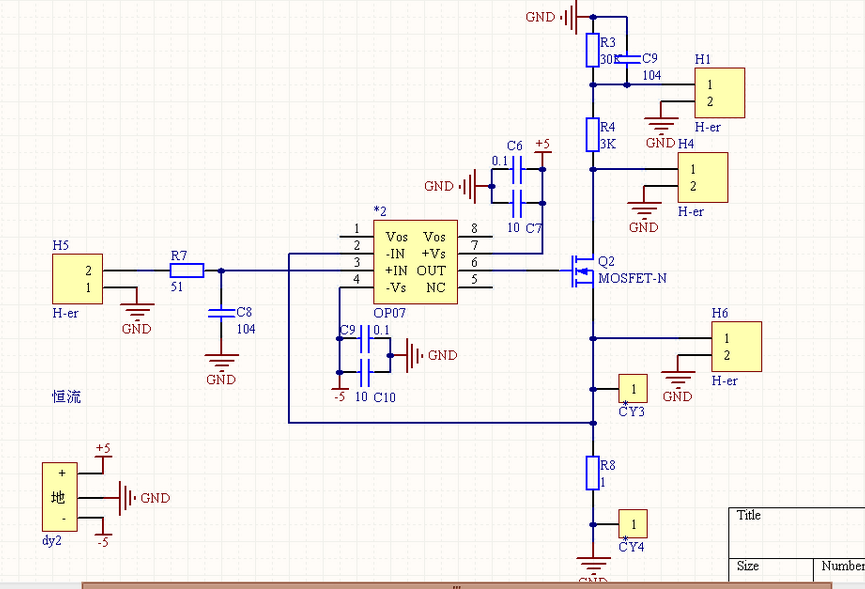The image size is (865, 589).
Task: Click the -IN pin label on OP07
Action: tap(396, 254)
